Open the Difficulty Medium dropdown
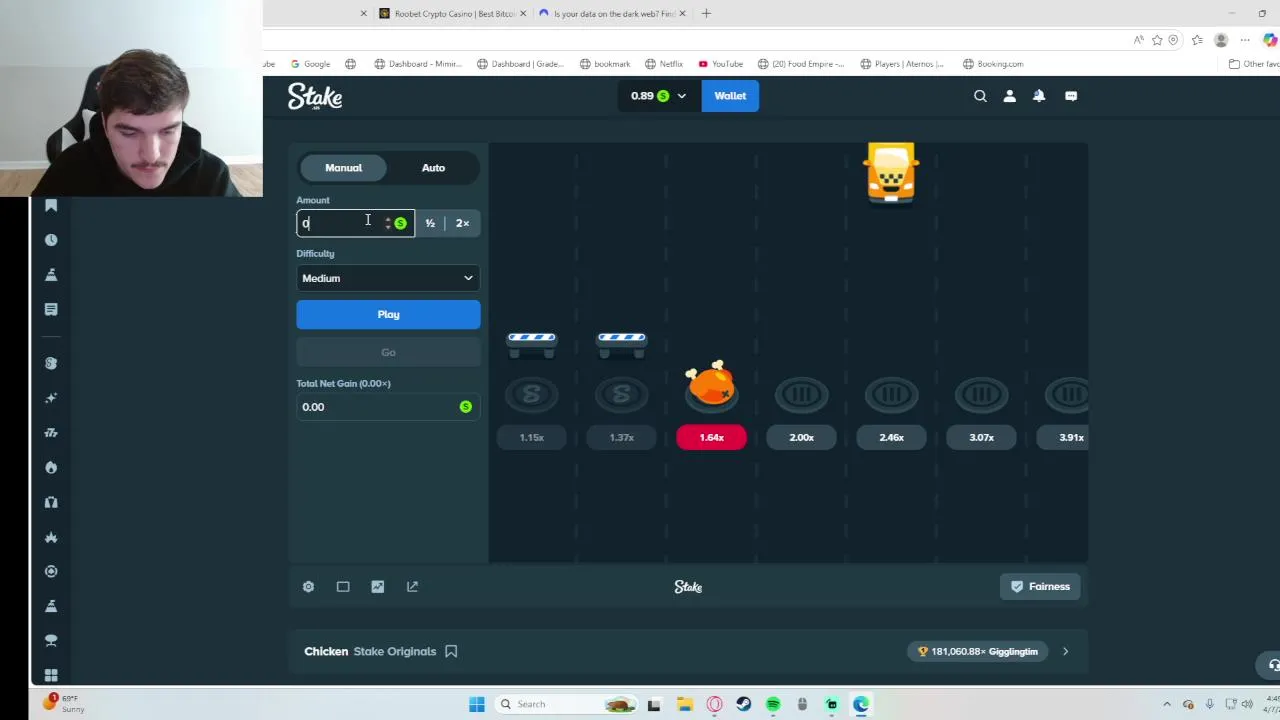 (388, 278)
